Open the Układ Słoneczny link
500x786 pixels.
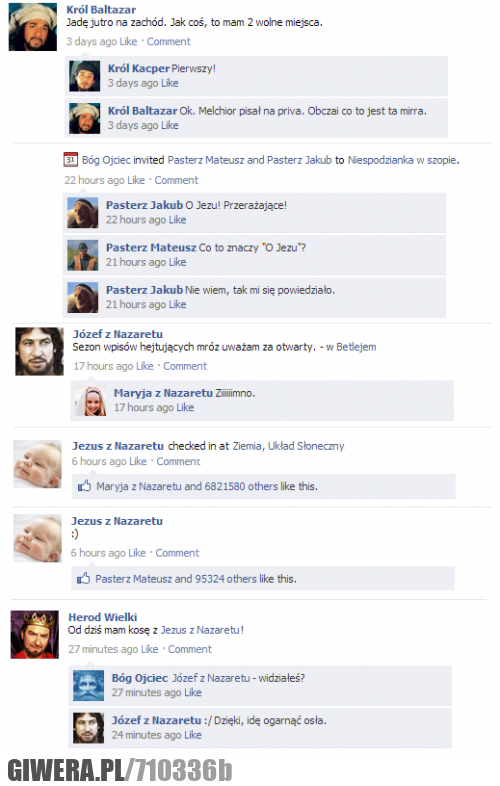click(306, 446)
